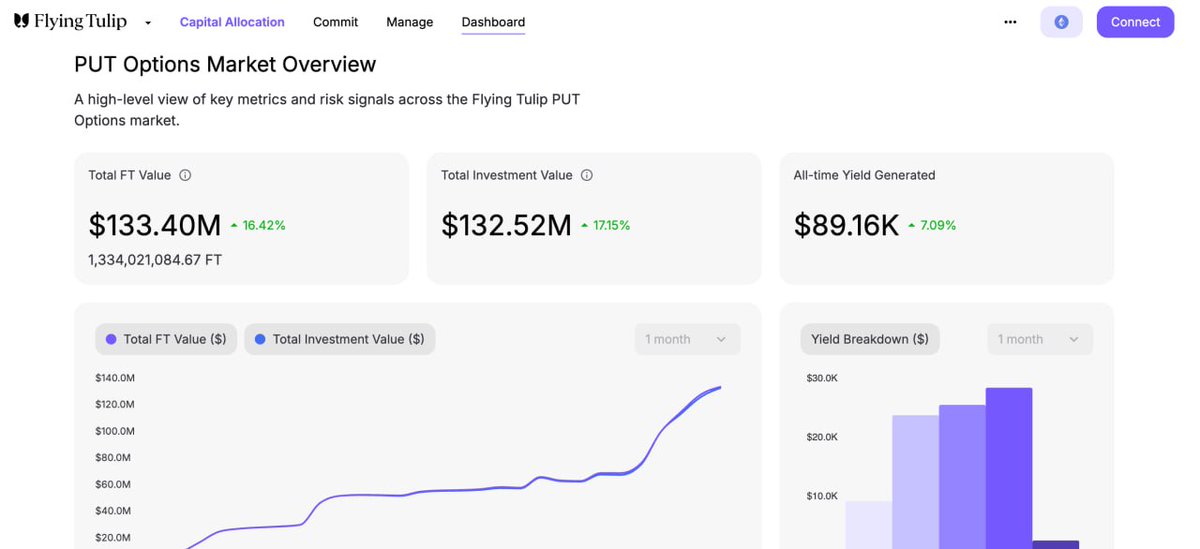Click the $89.16K yield figure
Screen dimensions: 1200x549
click(847, 225)
